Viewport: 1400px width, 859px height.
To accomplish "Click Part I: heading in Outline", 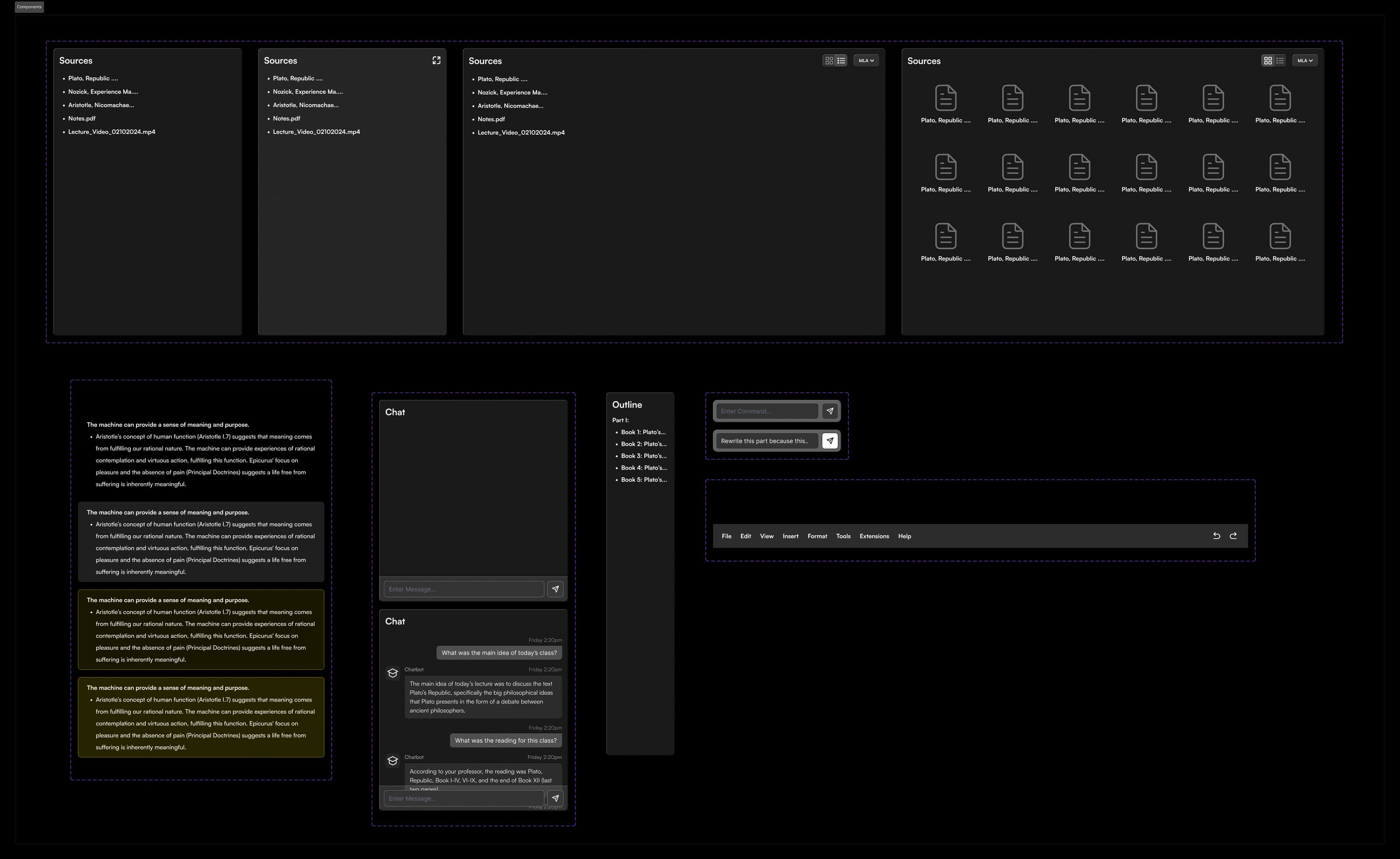I will coord(620,420).
